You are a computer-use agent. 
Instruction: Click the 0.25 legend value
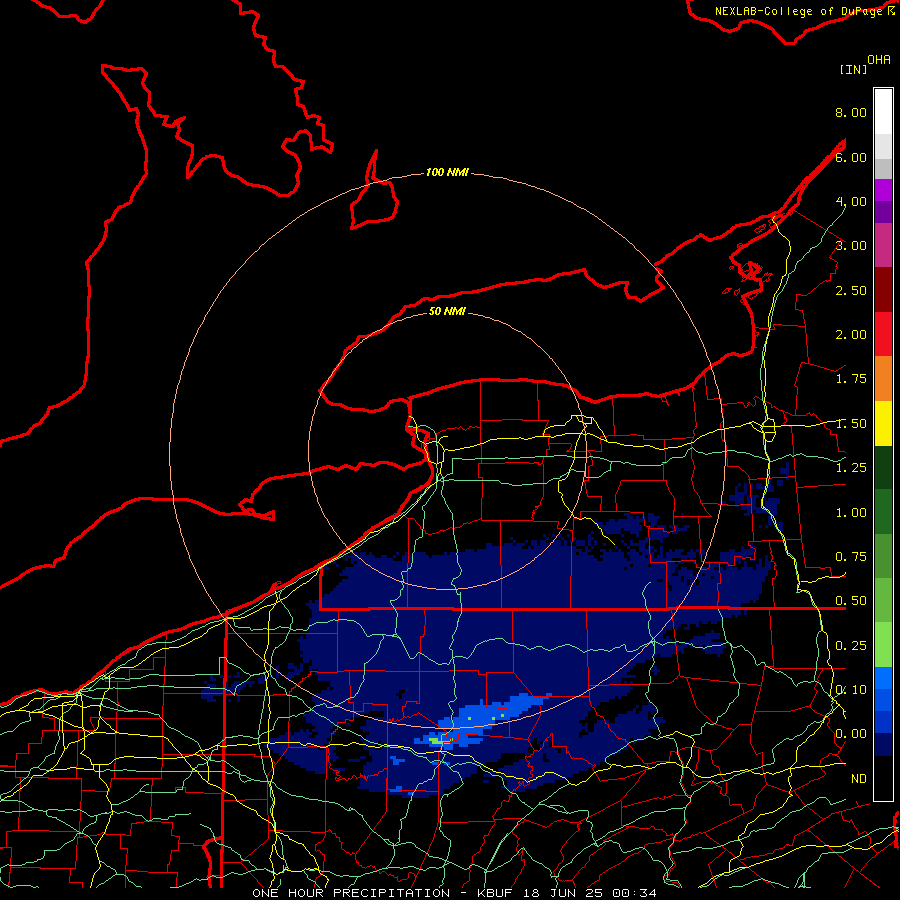coord(851,646)
